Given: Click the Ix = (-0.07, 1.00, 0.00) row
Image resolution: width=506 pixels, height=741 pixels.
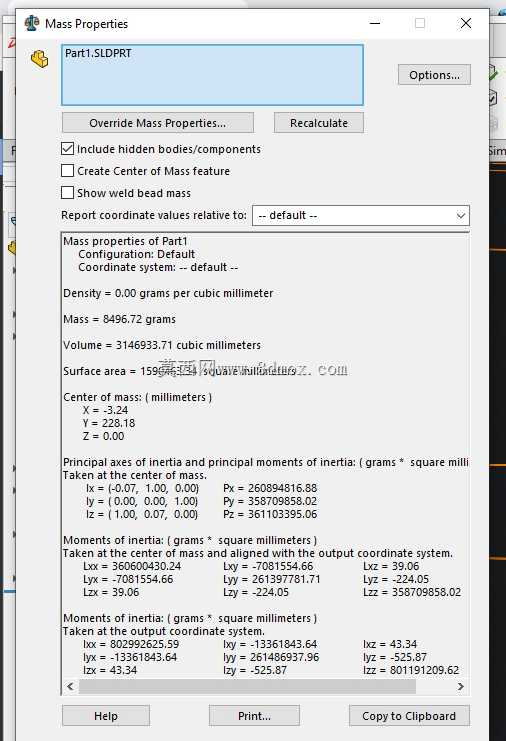Looking at the screenshot, I should 142,488.
